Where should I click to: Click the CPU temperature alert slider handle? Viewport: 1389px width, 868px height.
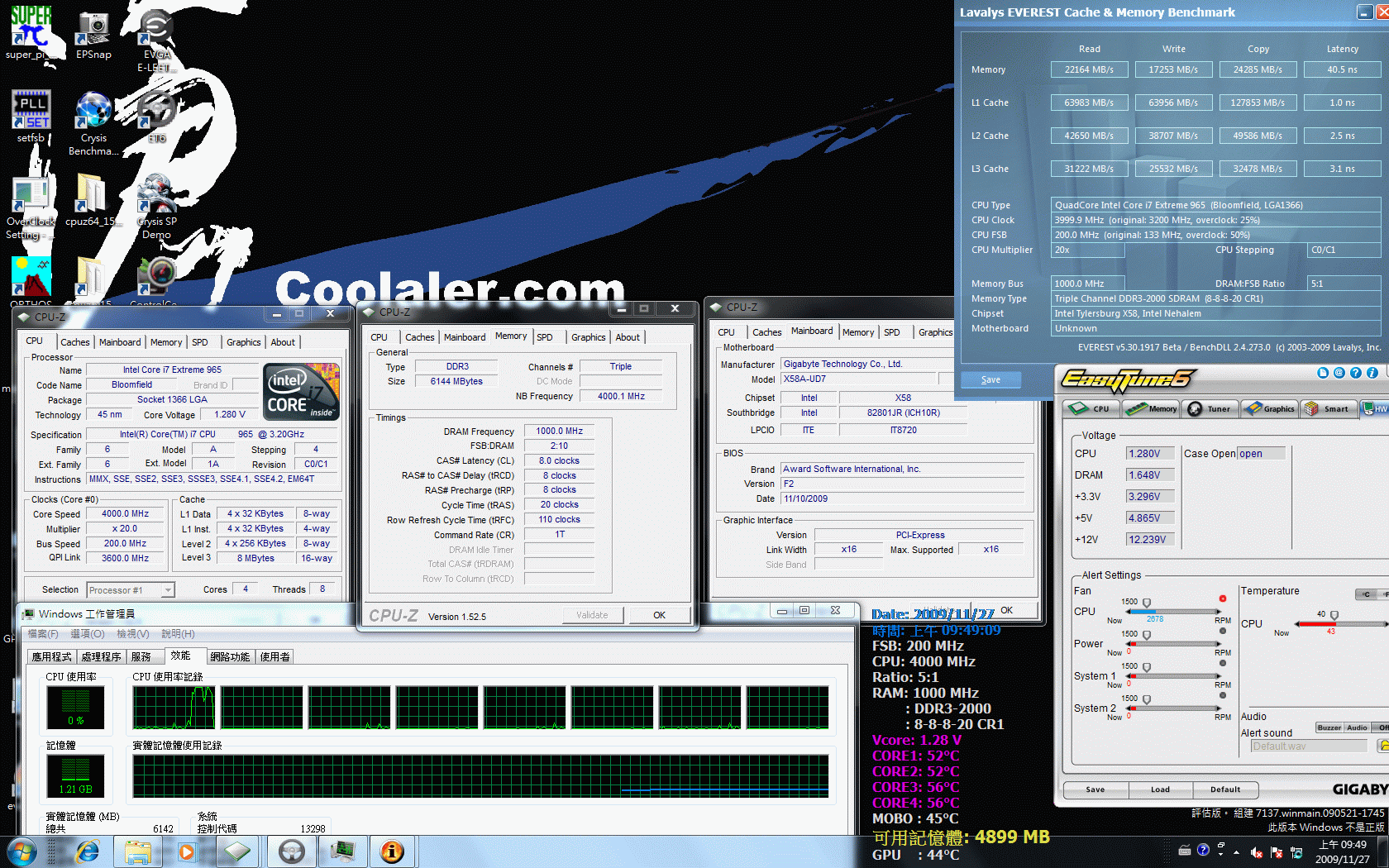[1334, 616]
